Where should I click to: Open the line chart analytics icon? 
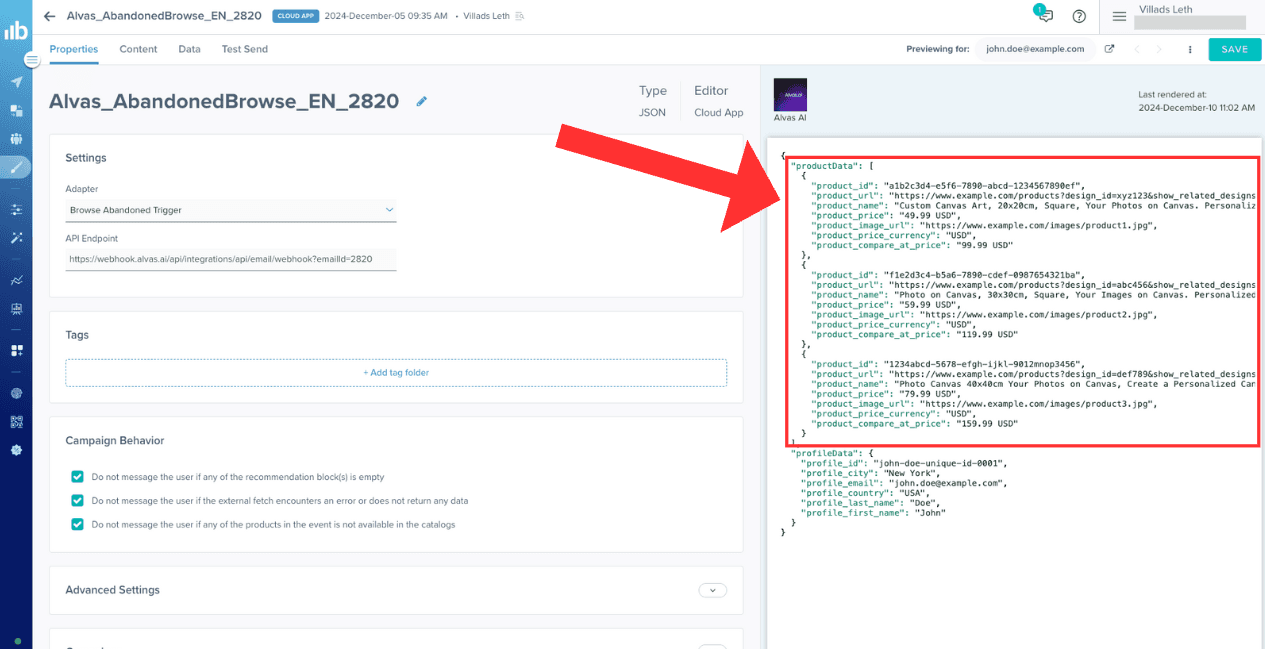tap(16, 281)
